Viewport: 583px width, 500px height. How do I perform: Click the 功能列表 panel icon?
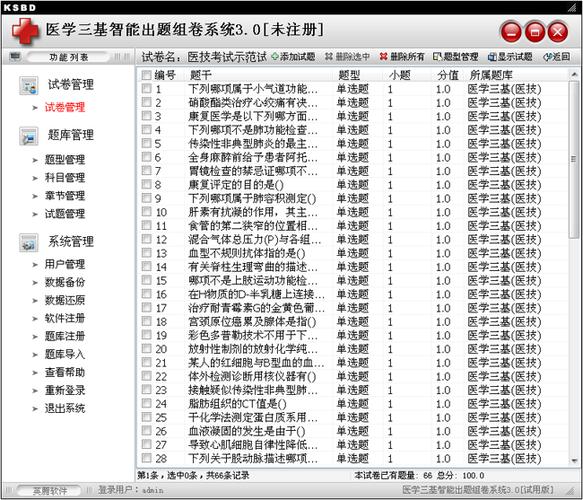click(x=15, y=57)
